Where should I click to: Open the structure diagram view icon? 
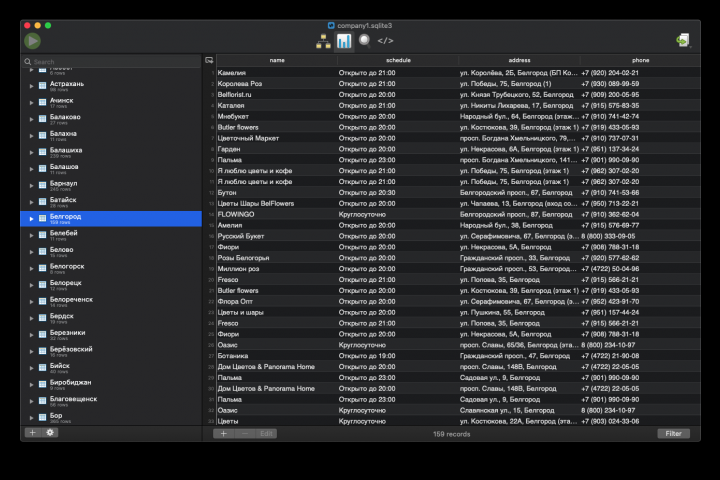pos(323,41)
